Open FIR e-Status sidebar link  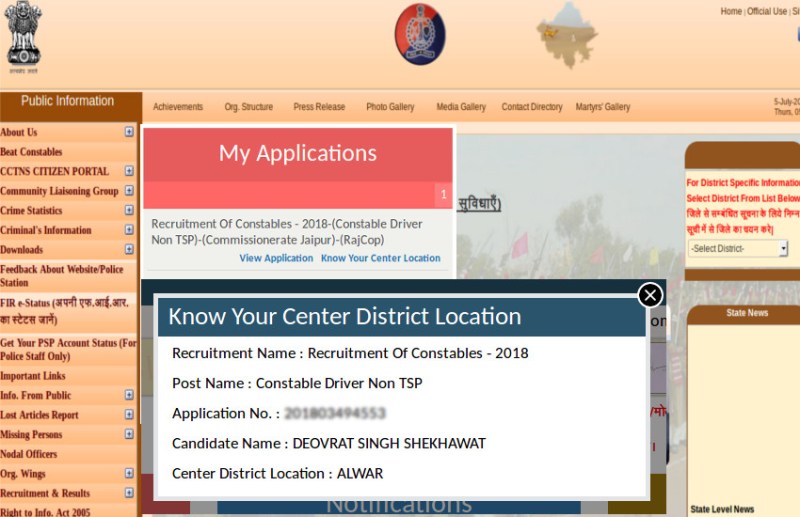[64, 311]
